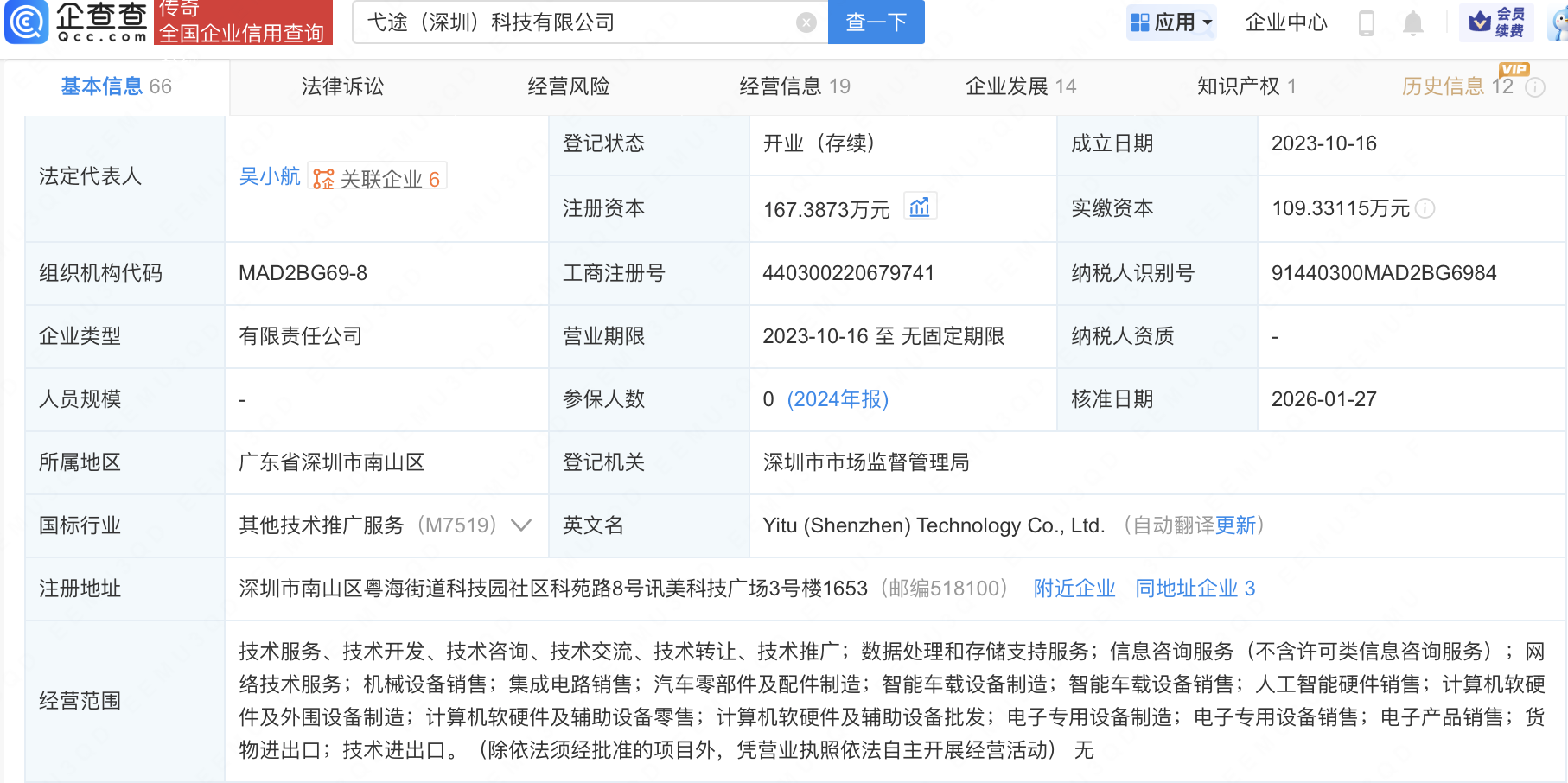
Task: Switch to the 法律诉讼 tab
Action: point(342,86)
